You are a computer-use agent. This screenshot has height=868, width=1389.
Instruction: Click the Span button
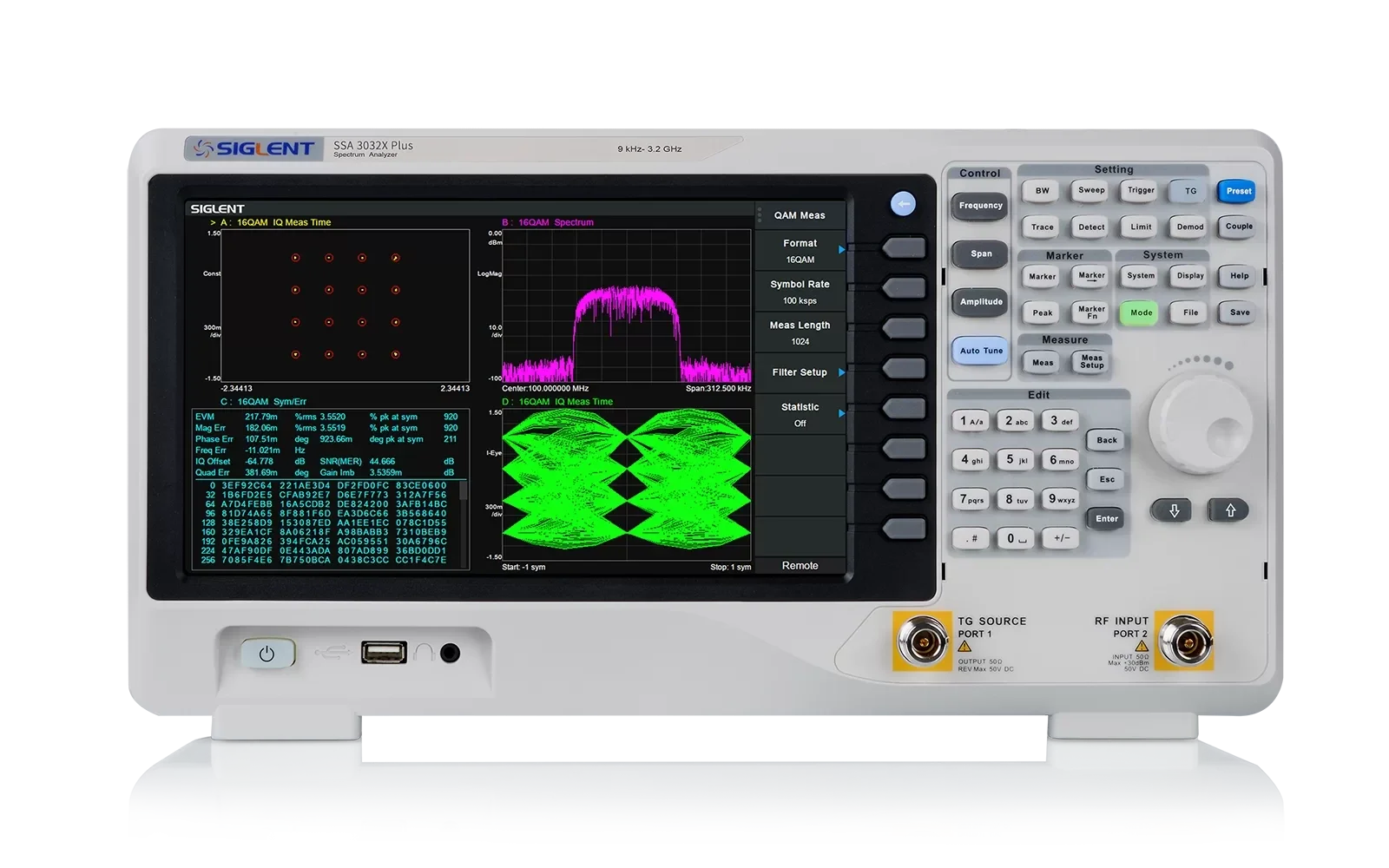980,253
